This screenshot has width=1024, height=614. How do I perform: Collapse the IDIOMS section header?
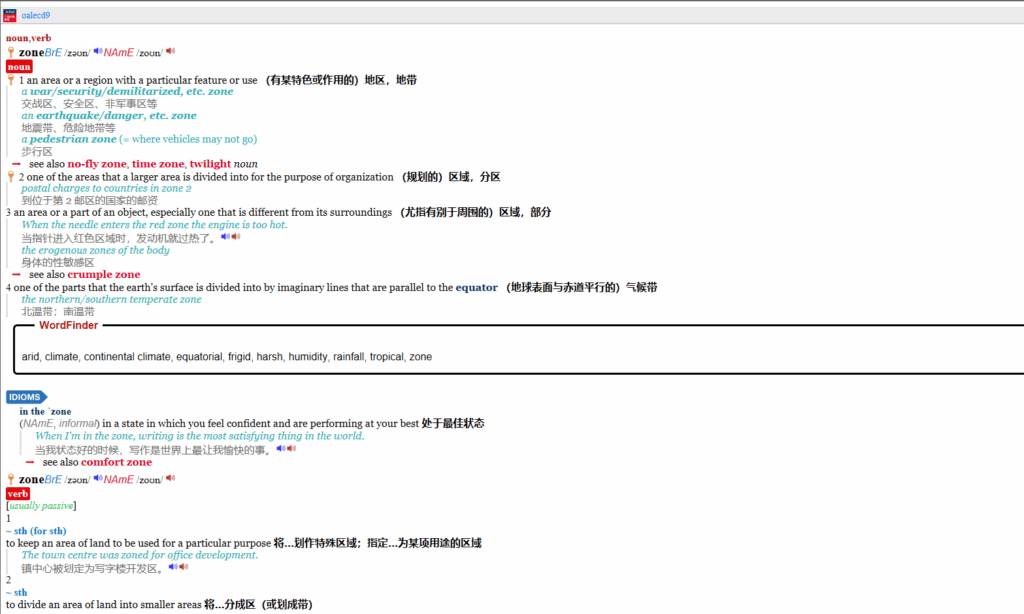(x=25, y=397)
